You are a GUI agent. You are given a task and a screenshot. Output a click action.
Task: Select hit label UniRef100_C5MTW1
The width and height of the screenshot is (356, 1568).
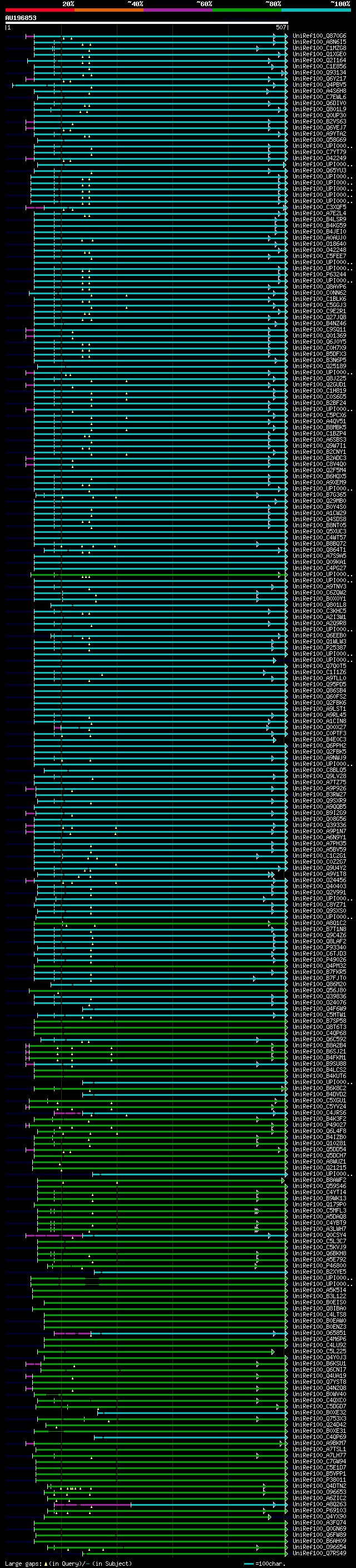click(x=319, y=1015)
